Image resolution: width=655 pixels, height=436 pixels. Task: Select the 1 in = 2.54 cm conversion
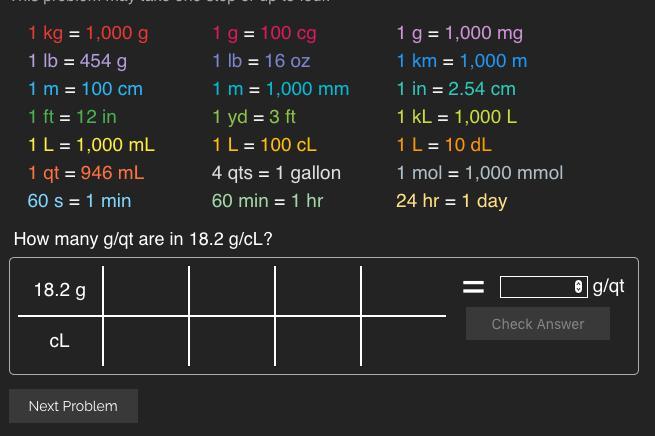[x=456, y=89]
